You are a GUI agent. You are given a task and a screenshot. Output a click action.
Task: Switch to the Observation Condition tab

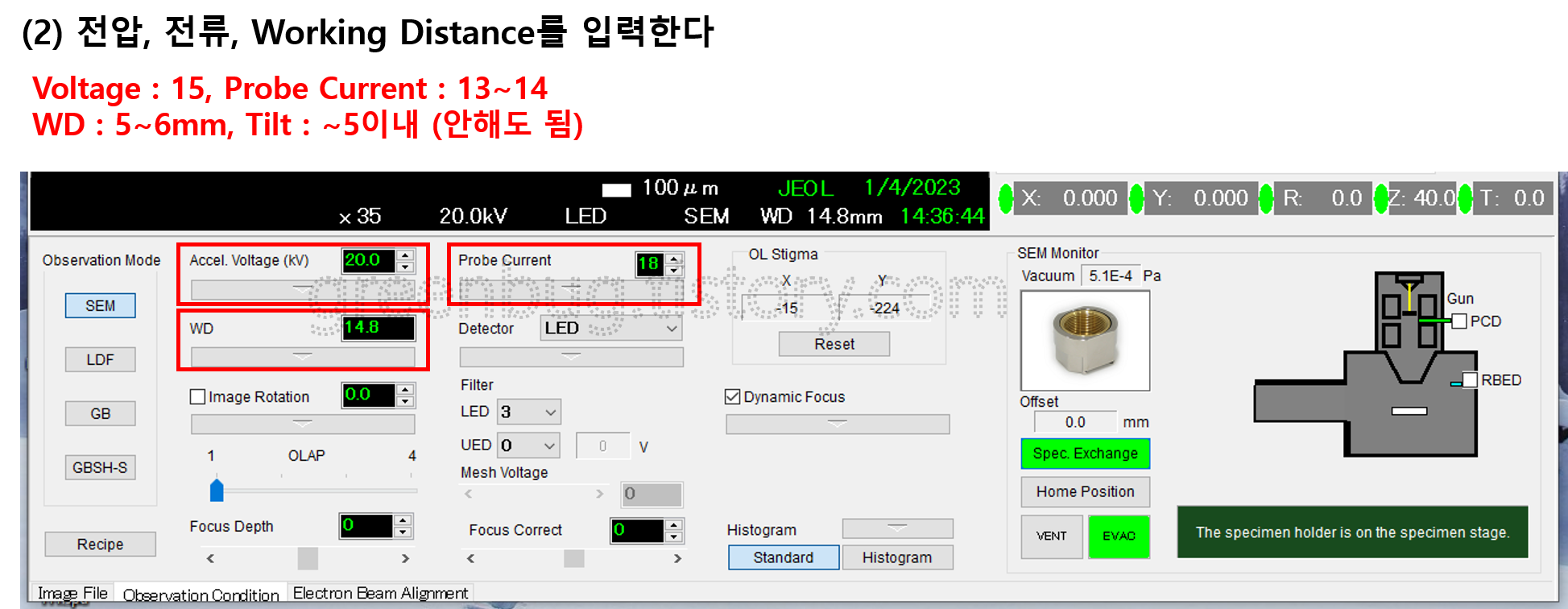[201, 594]
